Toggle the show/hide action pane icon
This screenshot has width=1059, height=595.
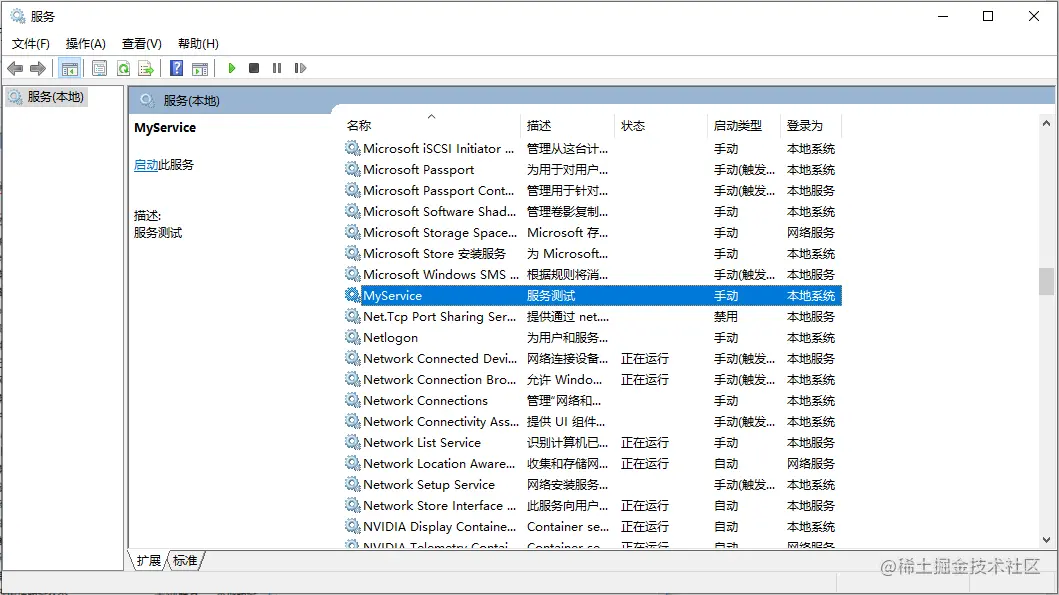point(200,68)
